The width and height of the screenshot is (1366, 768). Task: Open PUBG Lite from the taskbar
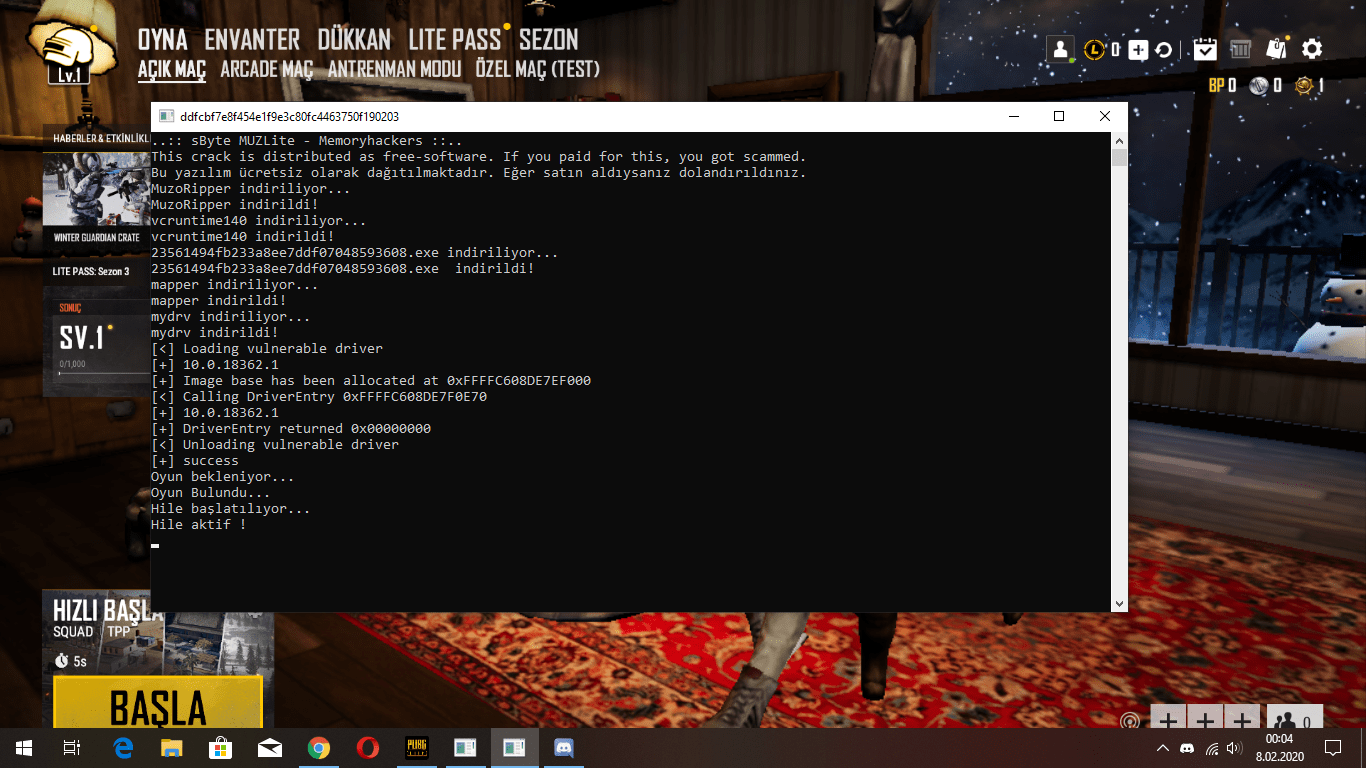(416, 747)
